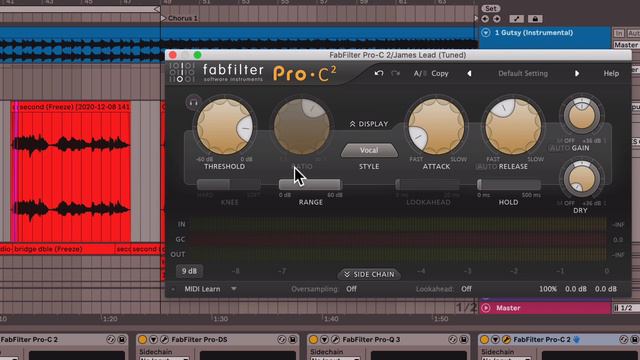
Task: Click the Ratio knob
Action: coord(302,127)
